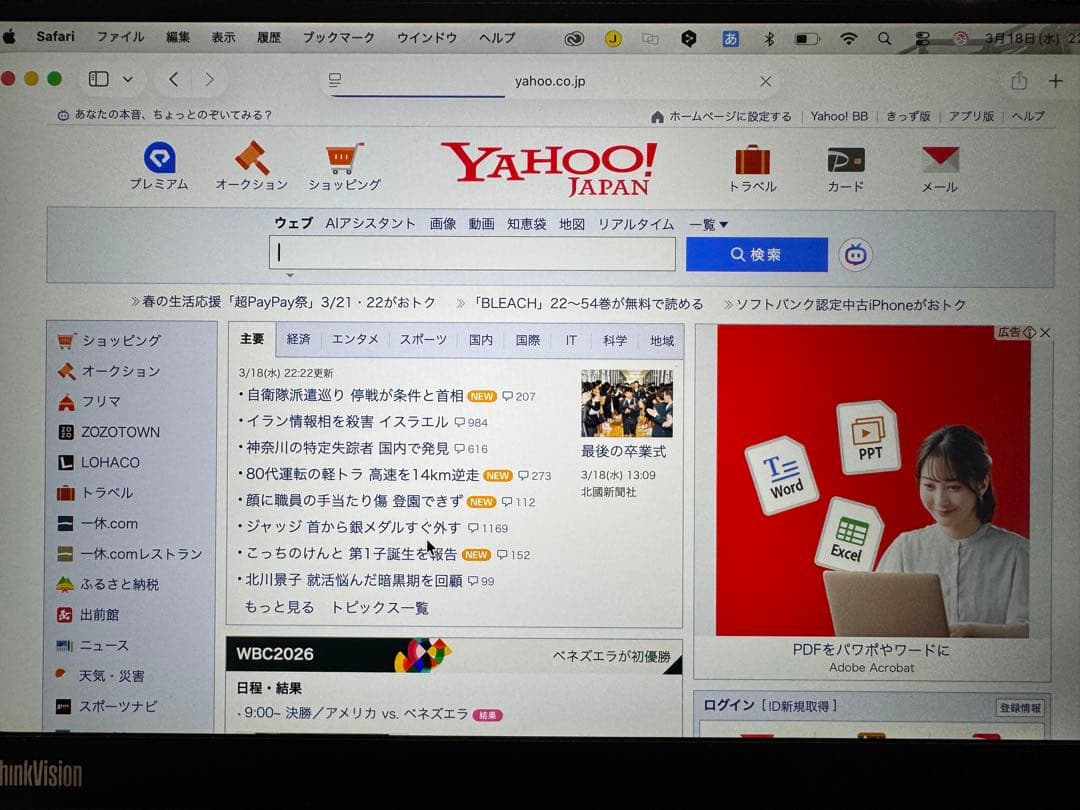Expand the sidebar tab group dropdown arrow
Image resolution: width=1080 pixels, height=810 pixels.
pyautogui.click(x=128, y=79)
